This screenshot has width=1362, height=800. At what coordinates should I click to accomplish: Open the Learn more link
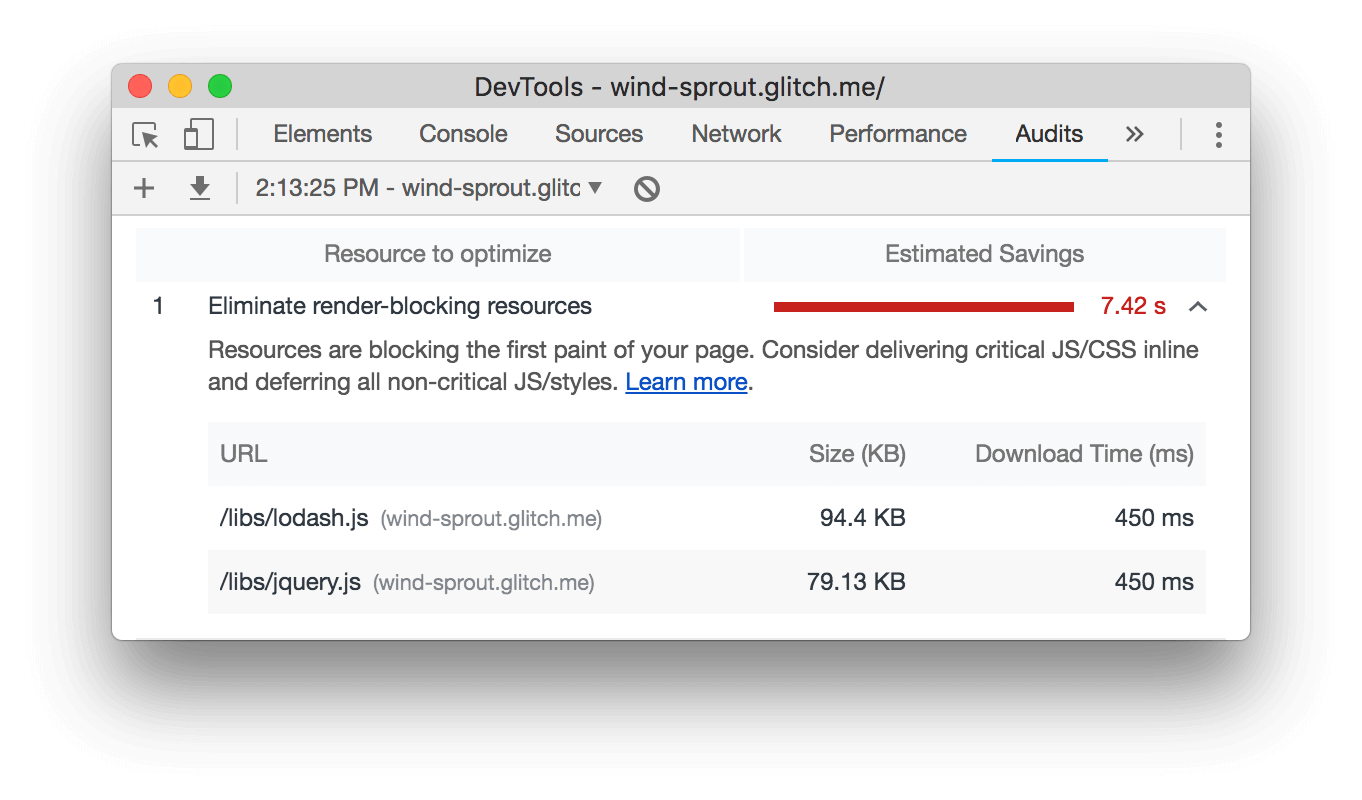tap(686, 382)
